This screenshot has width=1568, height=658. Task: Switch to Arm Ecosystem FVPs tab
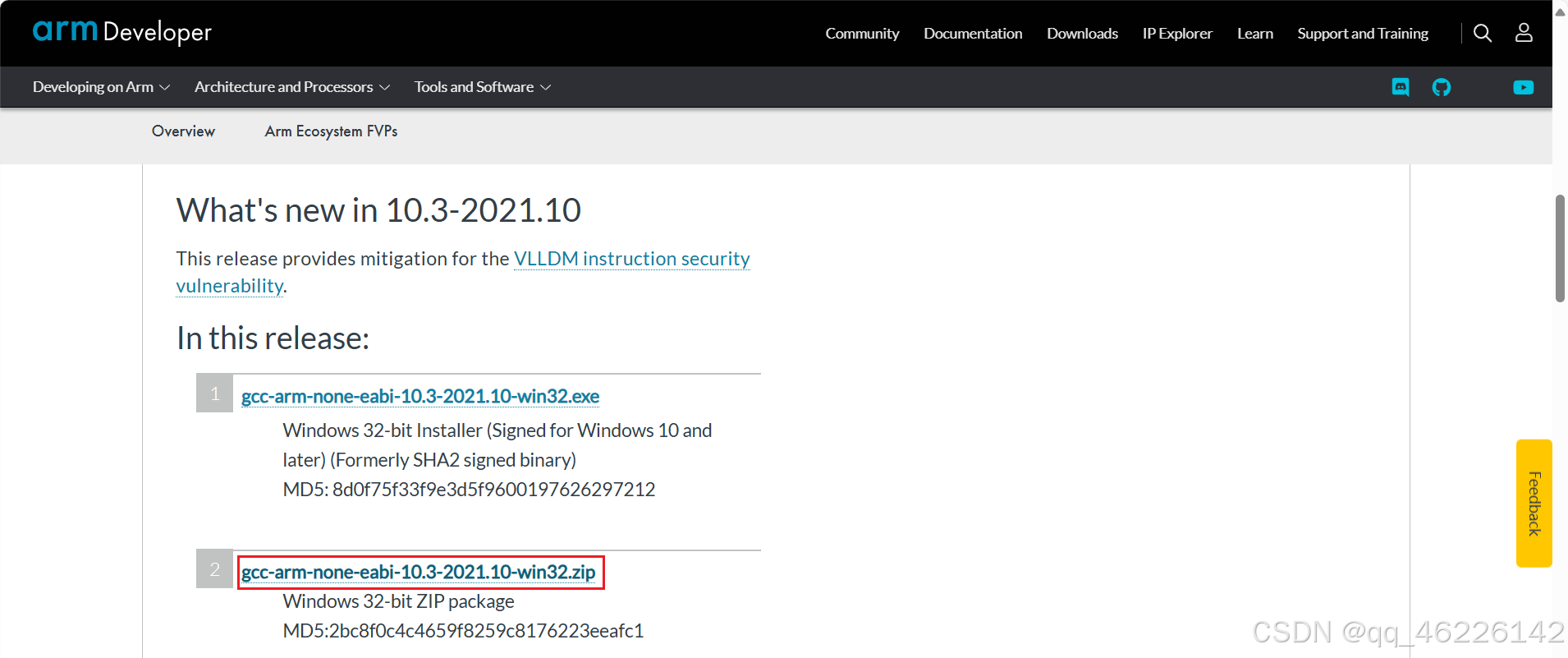click(x=331, y=131)
